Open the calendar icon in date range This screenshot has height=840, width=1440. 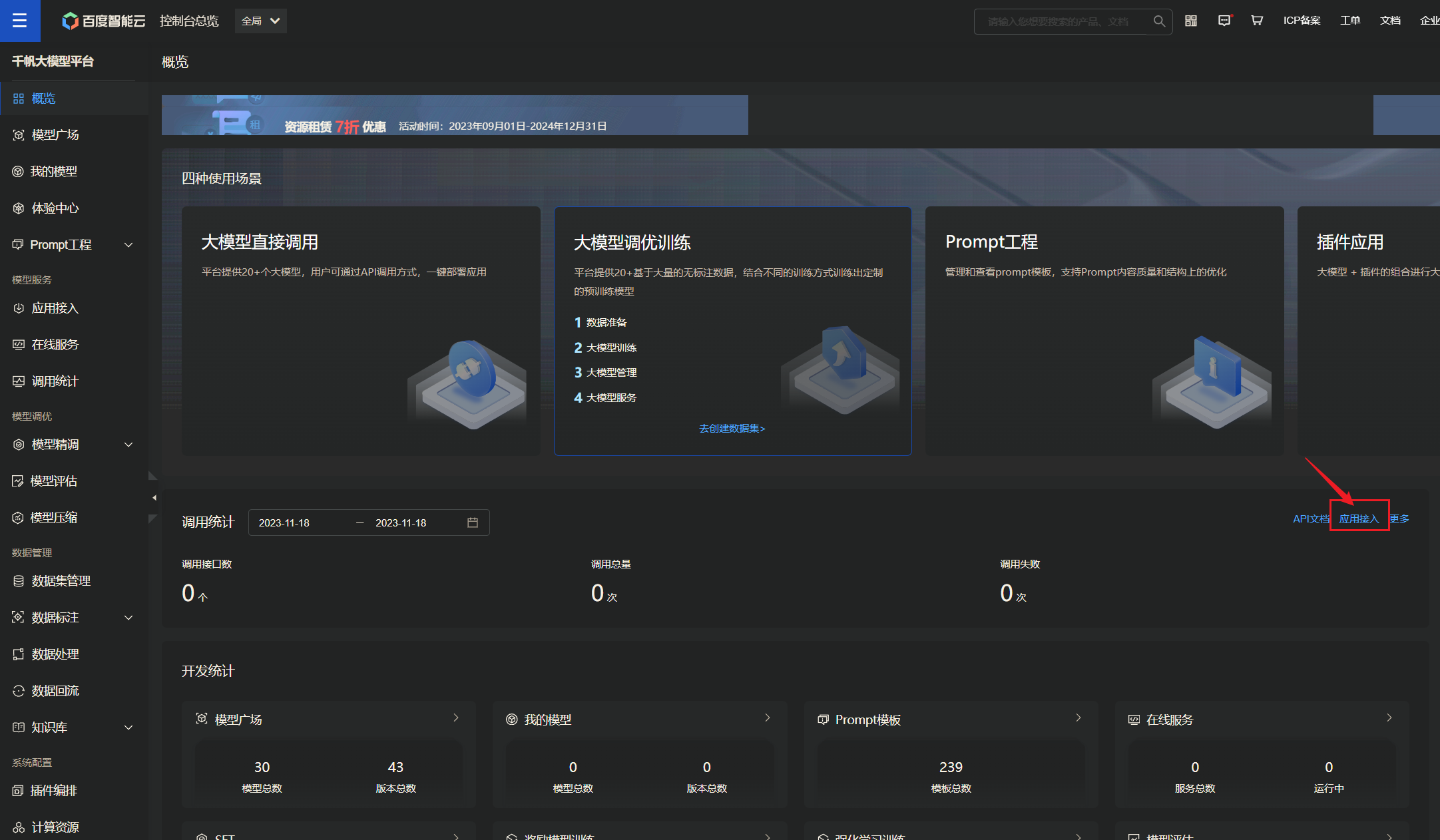473,523
